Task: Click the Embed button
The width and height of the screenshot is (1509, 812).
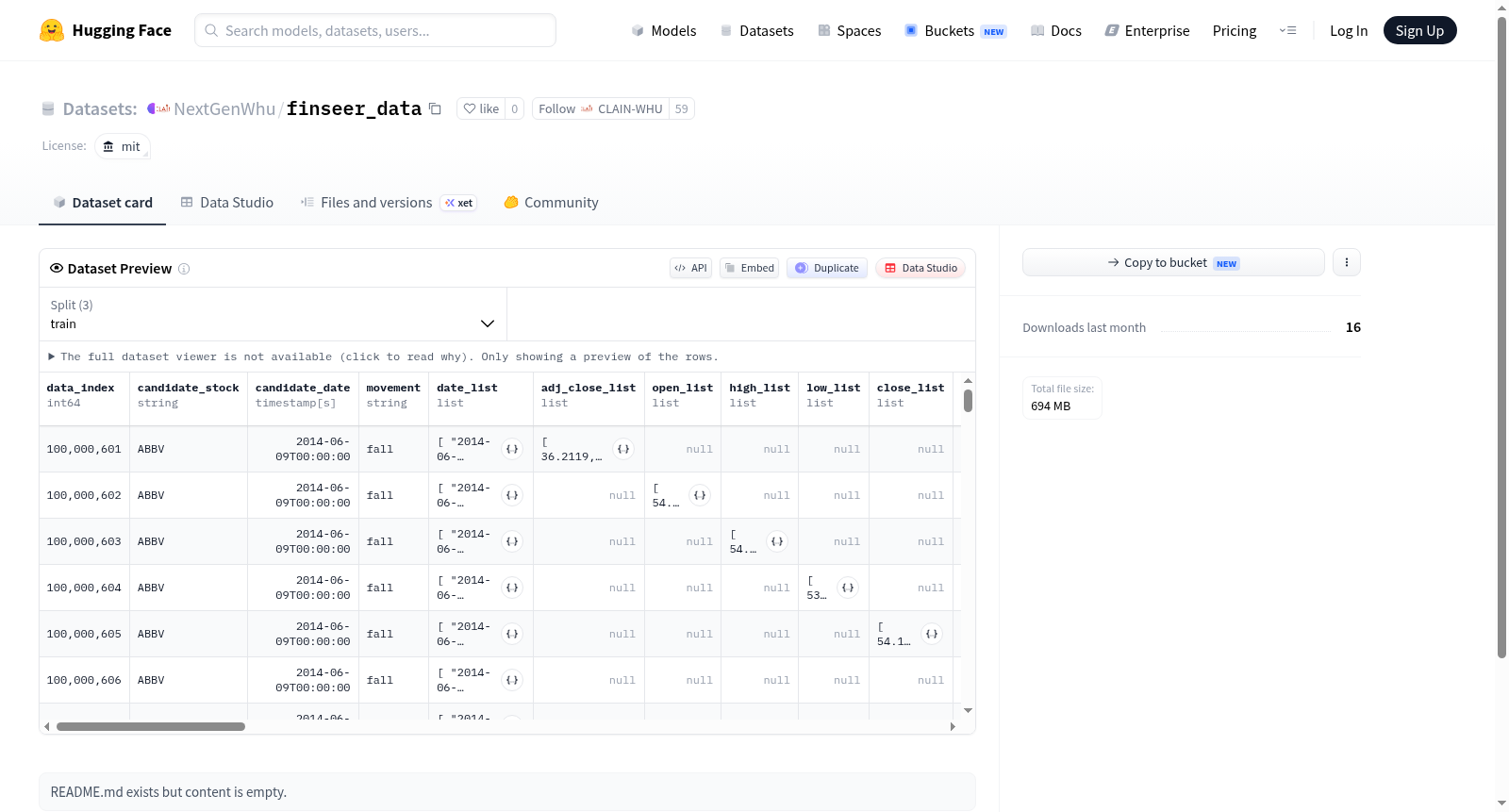Action: [x=750, y=268]
